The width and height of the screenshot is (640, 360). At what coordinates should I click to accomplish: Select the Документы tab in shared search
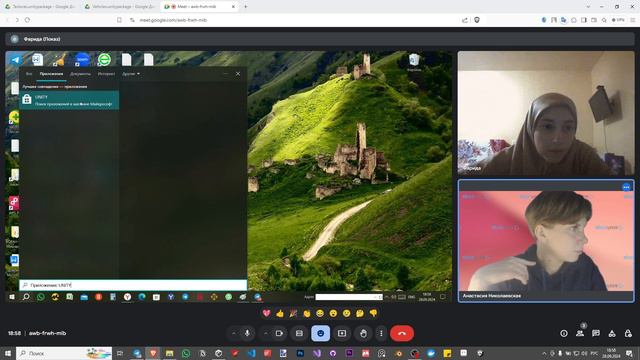(x=80, y=74)
